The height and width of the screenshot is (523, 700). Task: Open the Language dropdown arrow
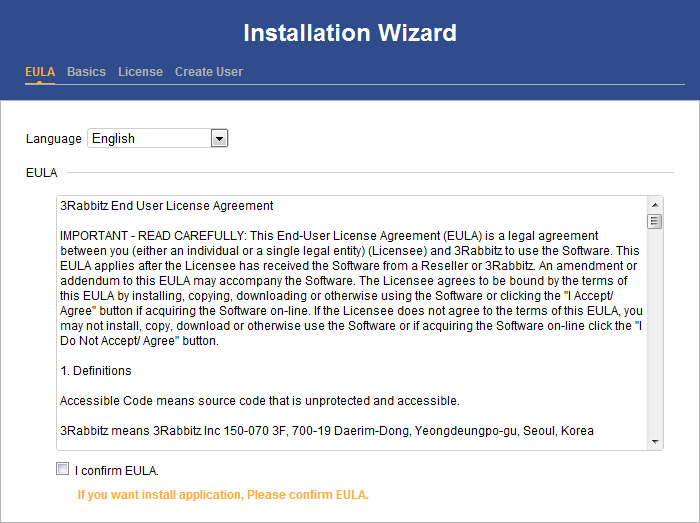pyautogui.click(x=219, y=138)
